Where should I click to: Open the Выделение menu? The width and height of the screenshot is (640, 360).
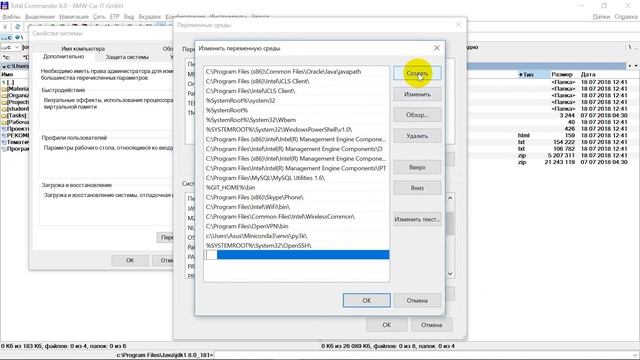[x=40, y=17]
